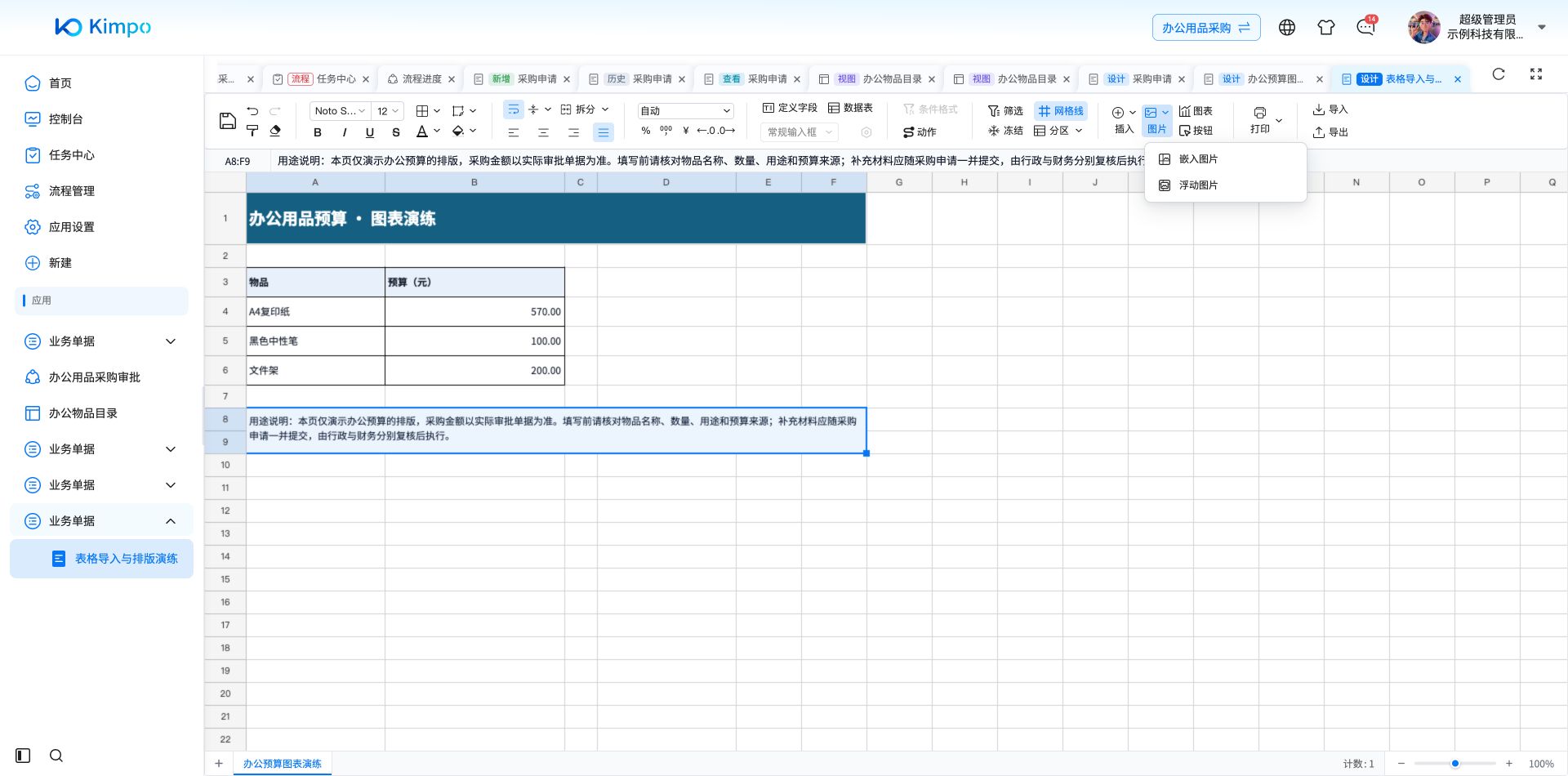This screenshot has width=1568, height=776.
Task: Apply strikethrough formatting
Action: 396,132
